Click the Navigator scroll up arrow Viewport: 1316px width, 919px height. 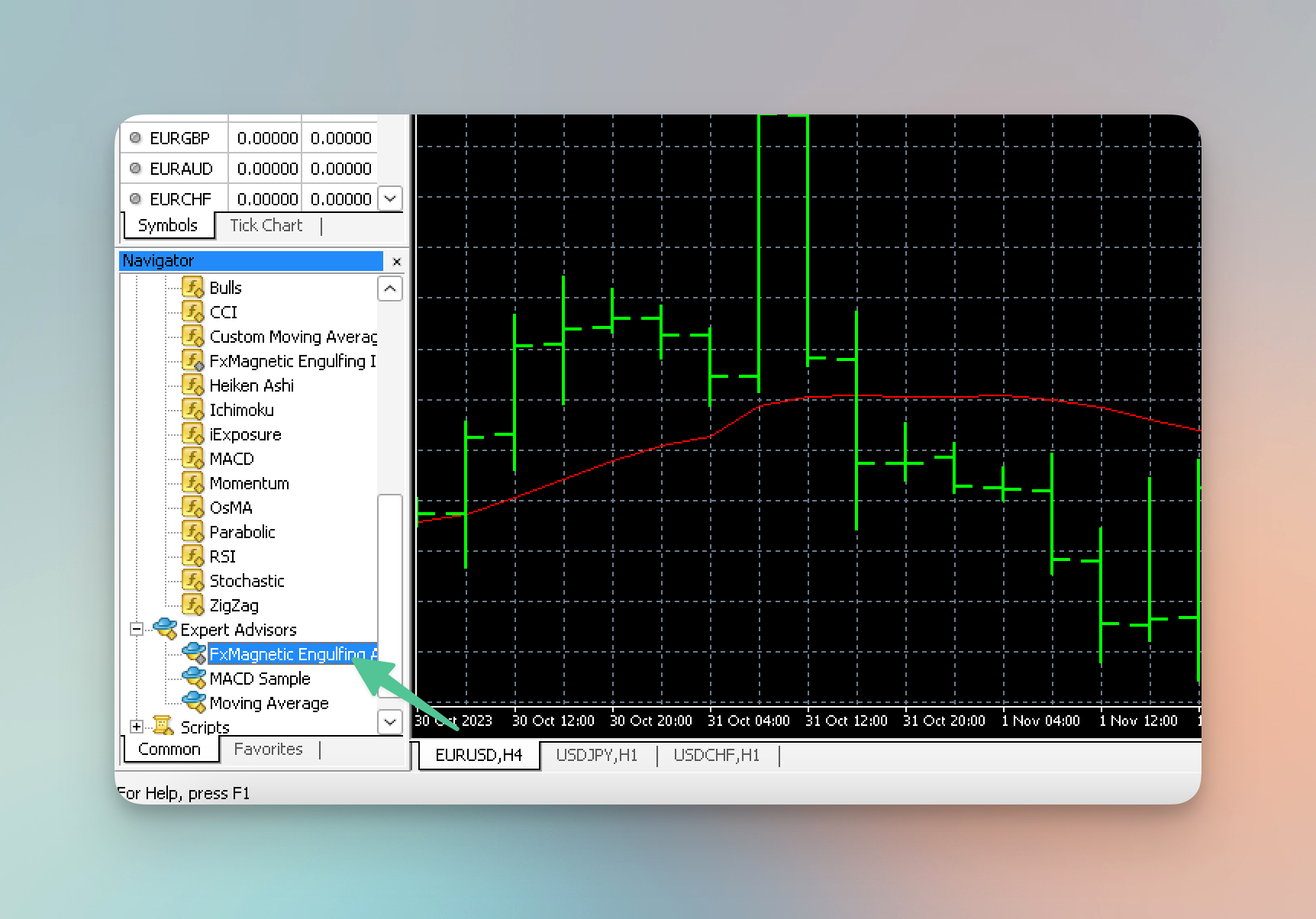click(x=390, y=289)
